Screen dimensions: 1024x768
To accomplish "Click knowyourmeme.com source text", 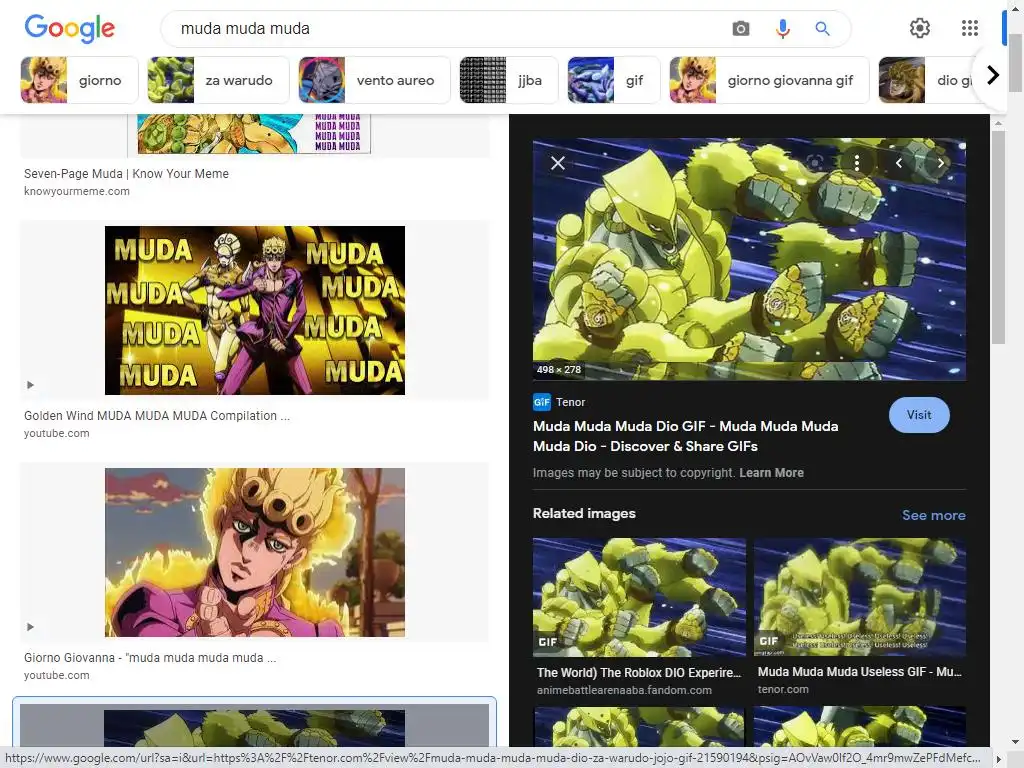I will (76, 191).
